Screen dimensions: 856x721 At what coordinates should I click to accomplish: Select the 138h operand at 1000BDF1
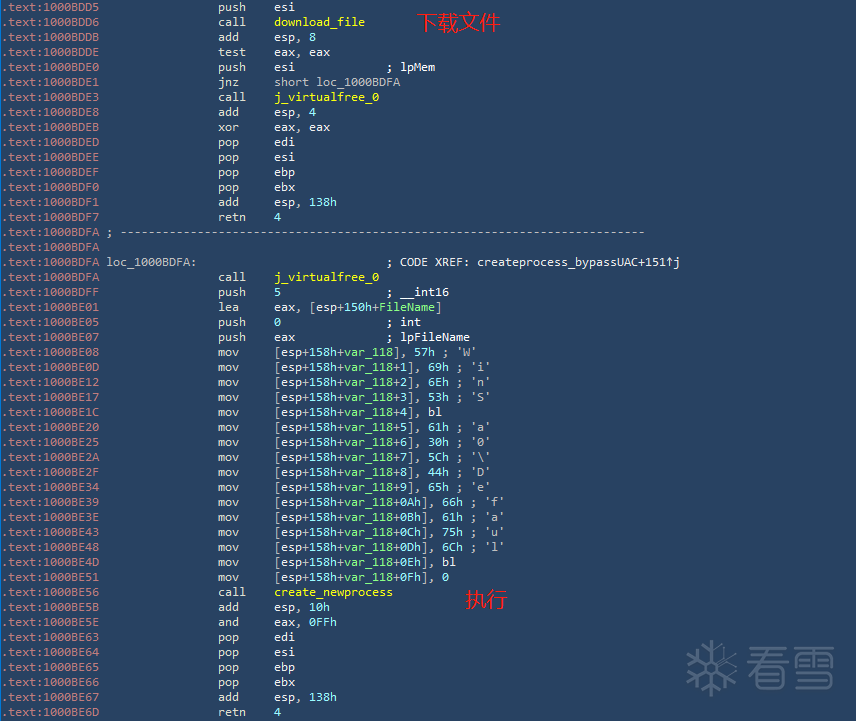[x=323, y=202]
